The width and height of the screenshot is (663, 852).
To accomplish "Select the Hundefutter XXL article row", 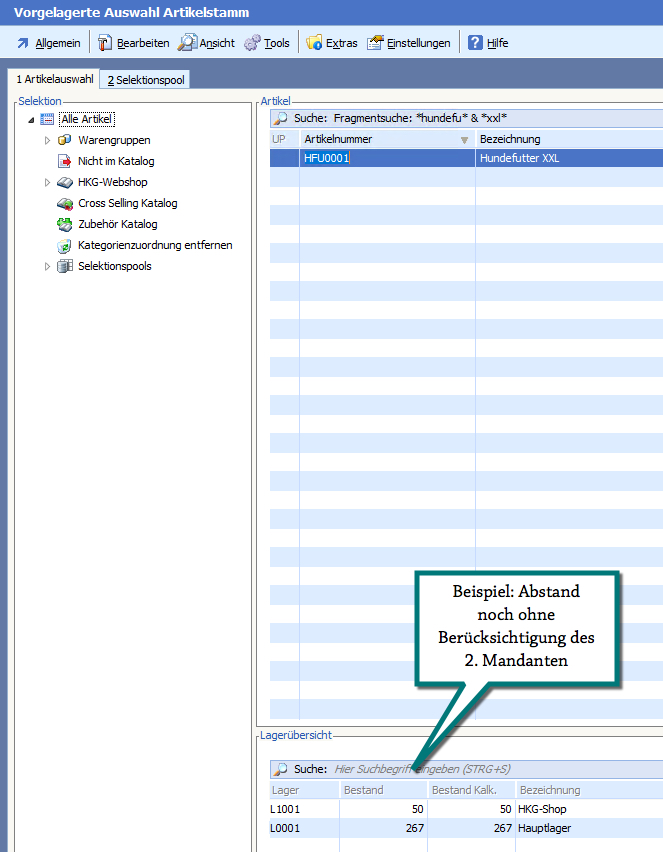I will (519, 159).
